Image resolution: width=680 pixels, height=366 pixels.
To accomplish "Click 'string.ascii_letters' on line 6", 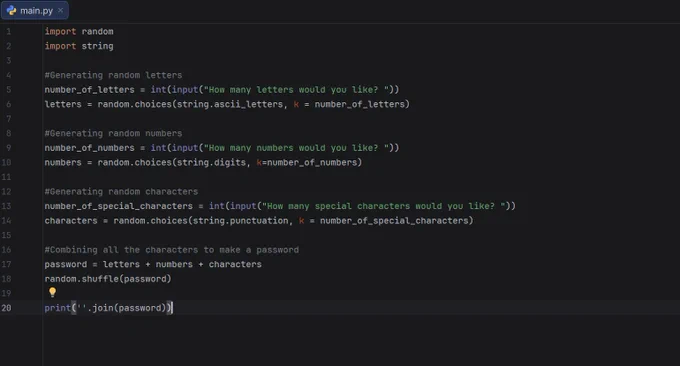I will tap(230, 104).
